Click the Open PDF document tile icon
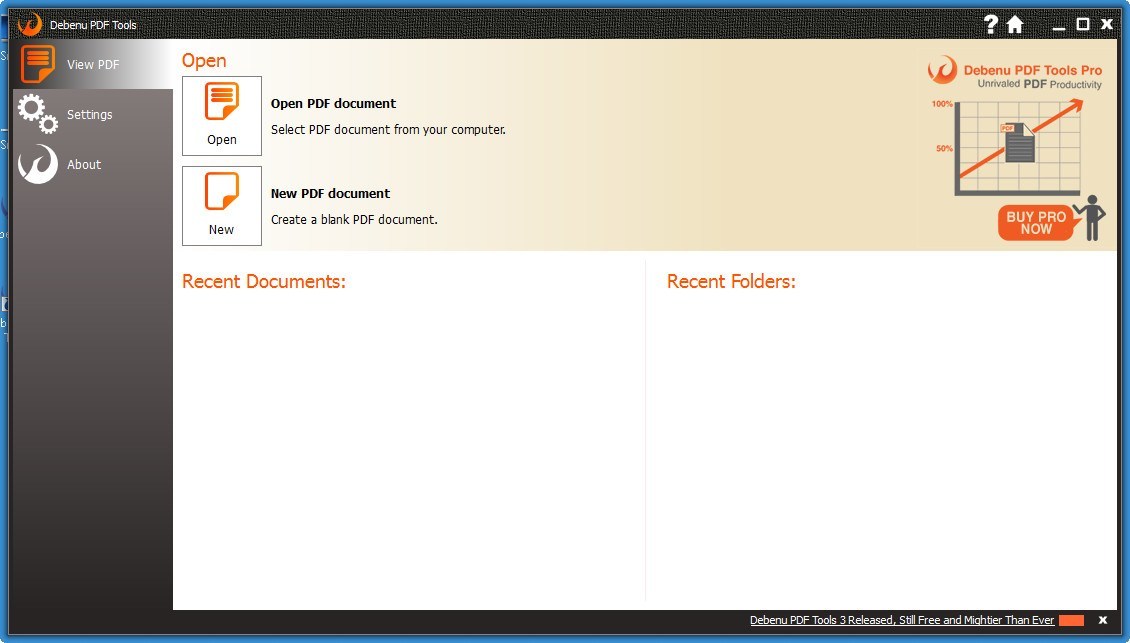1130x643 pixels. pos(222,115)
